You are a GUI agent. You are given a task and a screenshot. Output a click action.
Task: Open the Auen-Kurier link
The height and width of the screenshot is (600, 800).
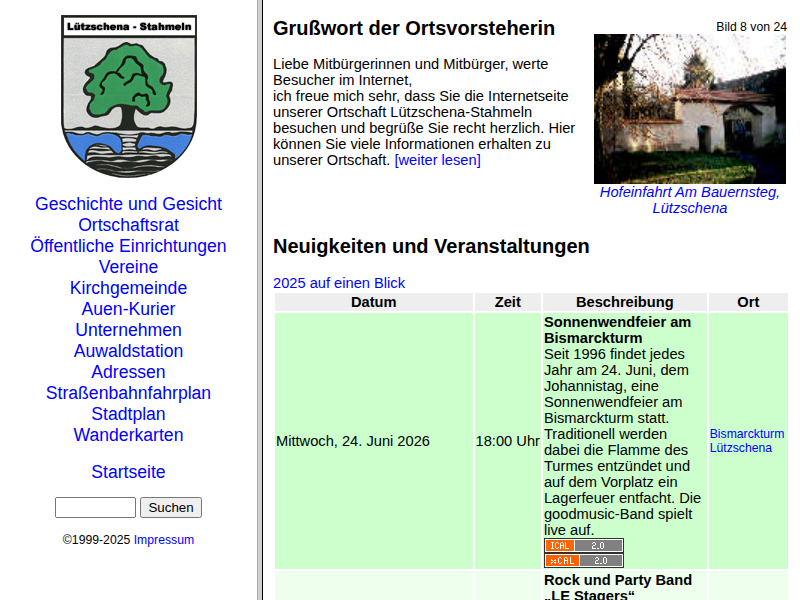(x=129, y=309)
